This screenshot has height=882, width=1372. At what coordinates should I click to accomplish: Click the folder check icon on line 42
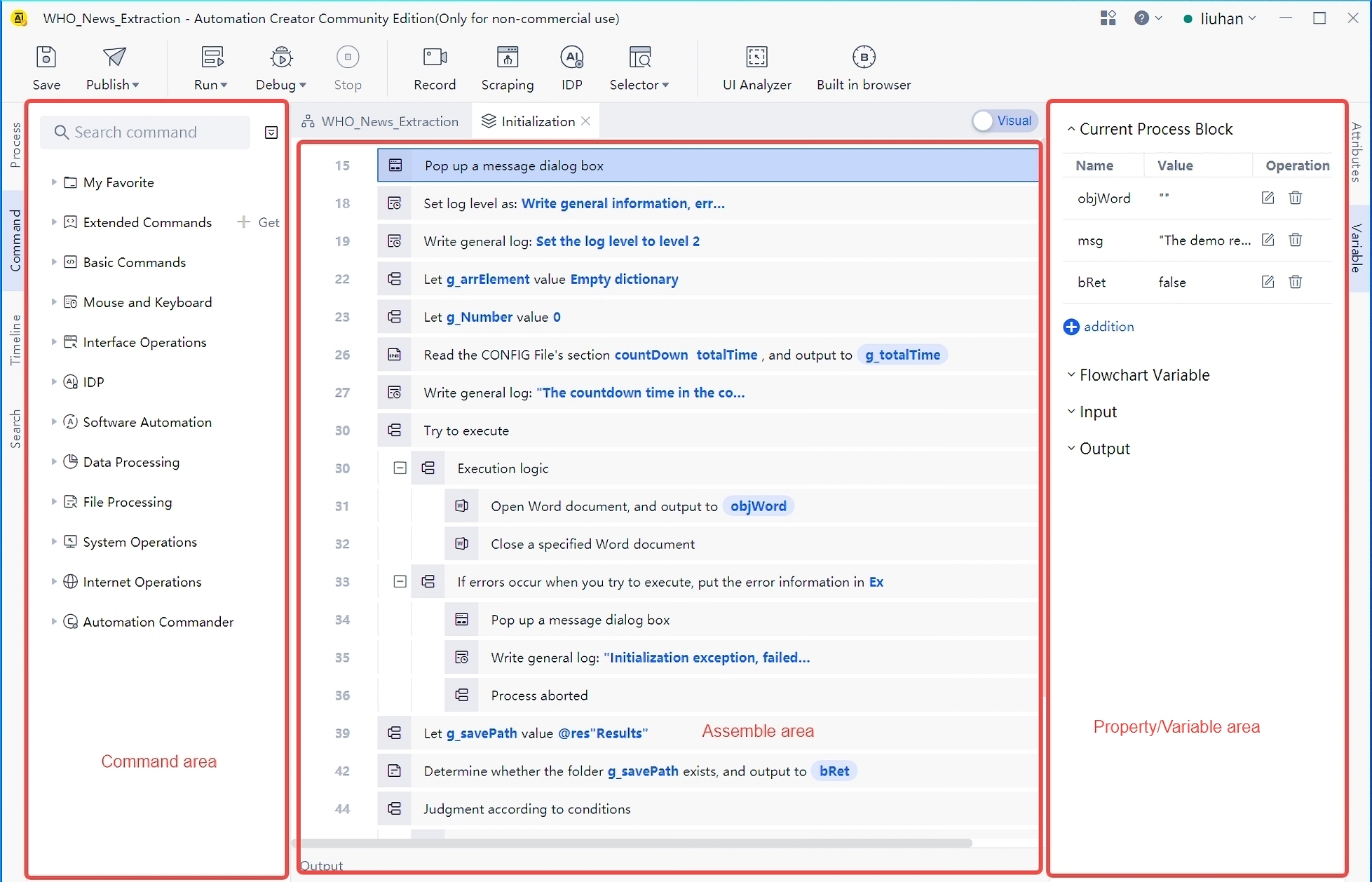point(395,771)
